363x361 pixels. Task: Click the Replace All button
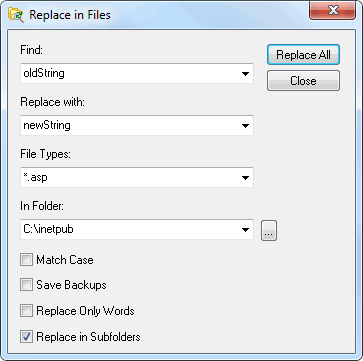[x=303, y=55]
